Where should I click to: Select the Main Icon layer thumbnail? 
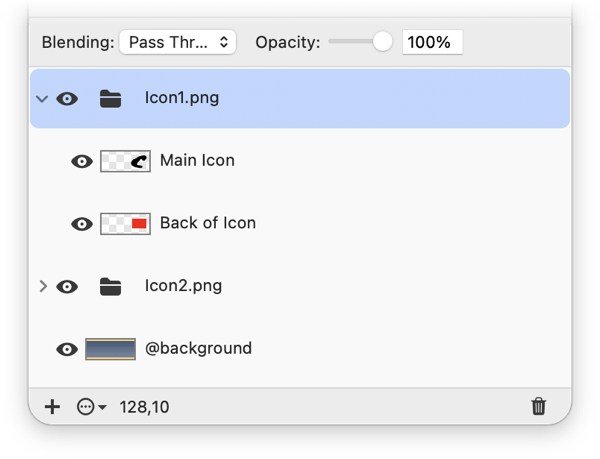[x=125, y=161]
